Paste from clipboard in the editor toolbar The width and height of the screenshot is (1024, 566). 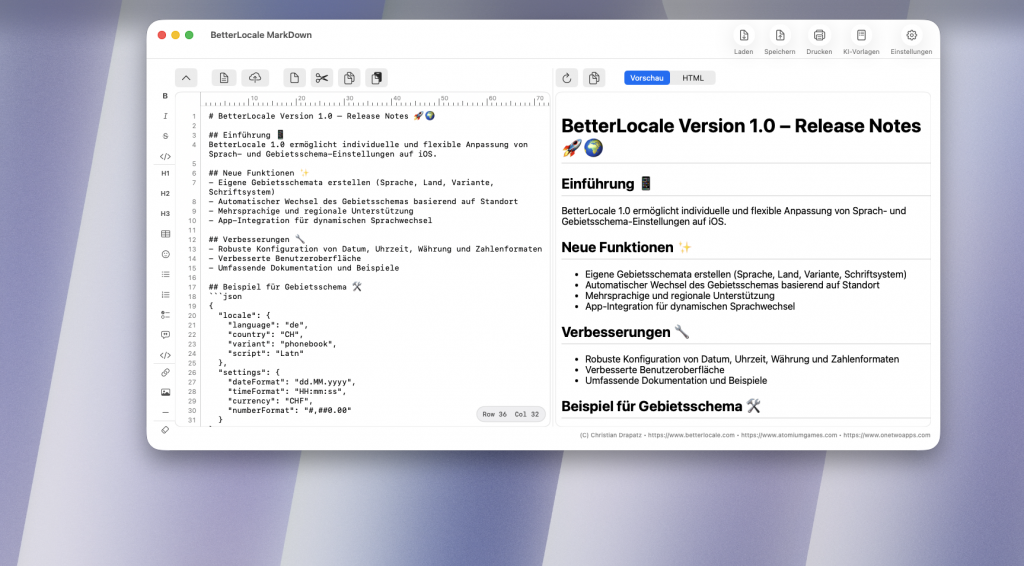click(377, 78)
